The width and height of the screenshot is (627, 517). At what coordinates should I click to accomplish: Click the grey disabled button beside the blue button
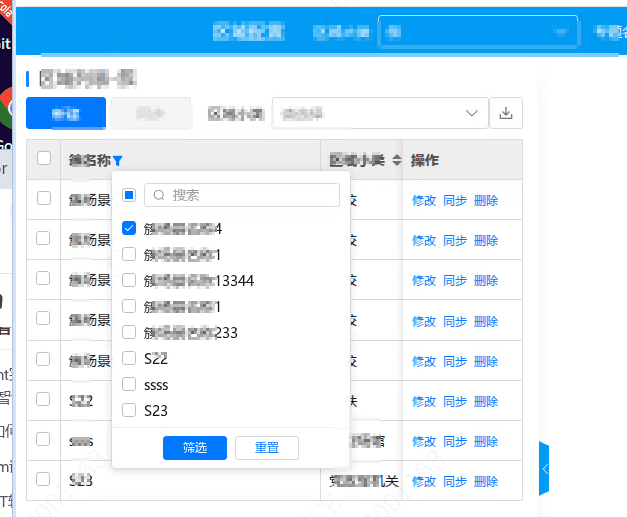click(151, 113)
